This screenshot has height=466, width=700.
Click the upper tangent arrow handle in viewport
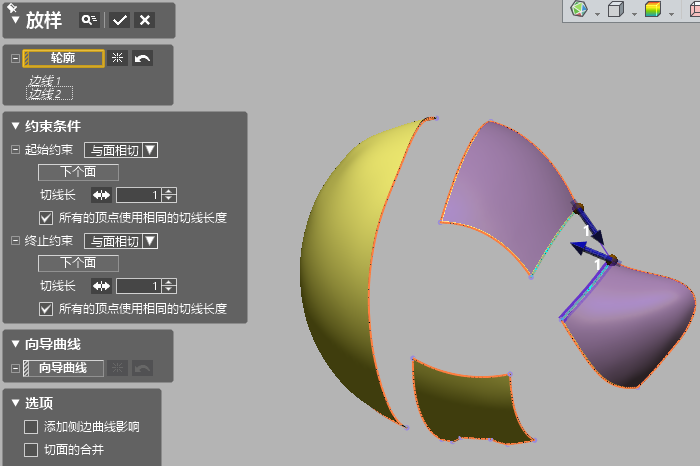[591, 225]
